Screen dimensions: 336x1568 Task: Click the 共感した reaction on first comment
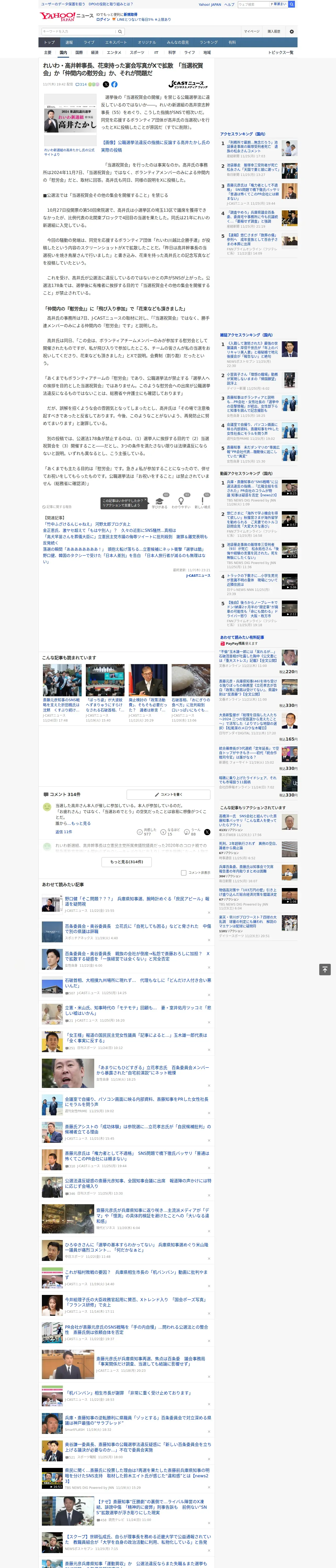point(147,832)
